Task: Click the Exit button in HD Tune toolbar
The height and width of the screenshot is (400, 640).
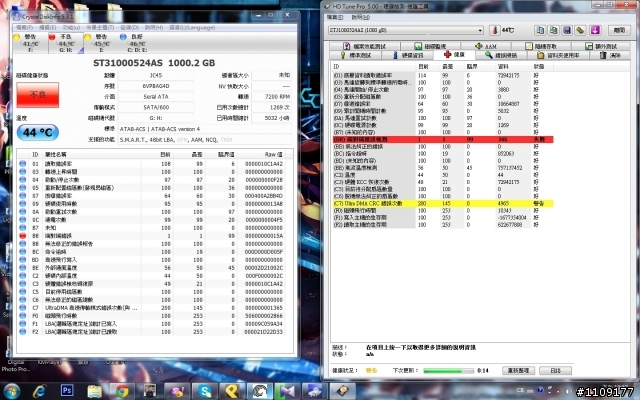Action: coord(619,30)
